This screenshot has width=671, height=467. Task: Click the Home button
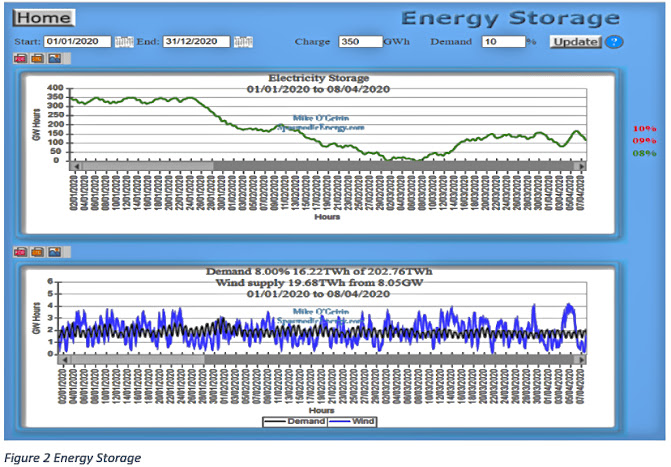(44, 18)
